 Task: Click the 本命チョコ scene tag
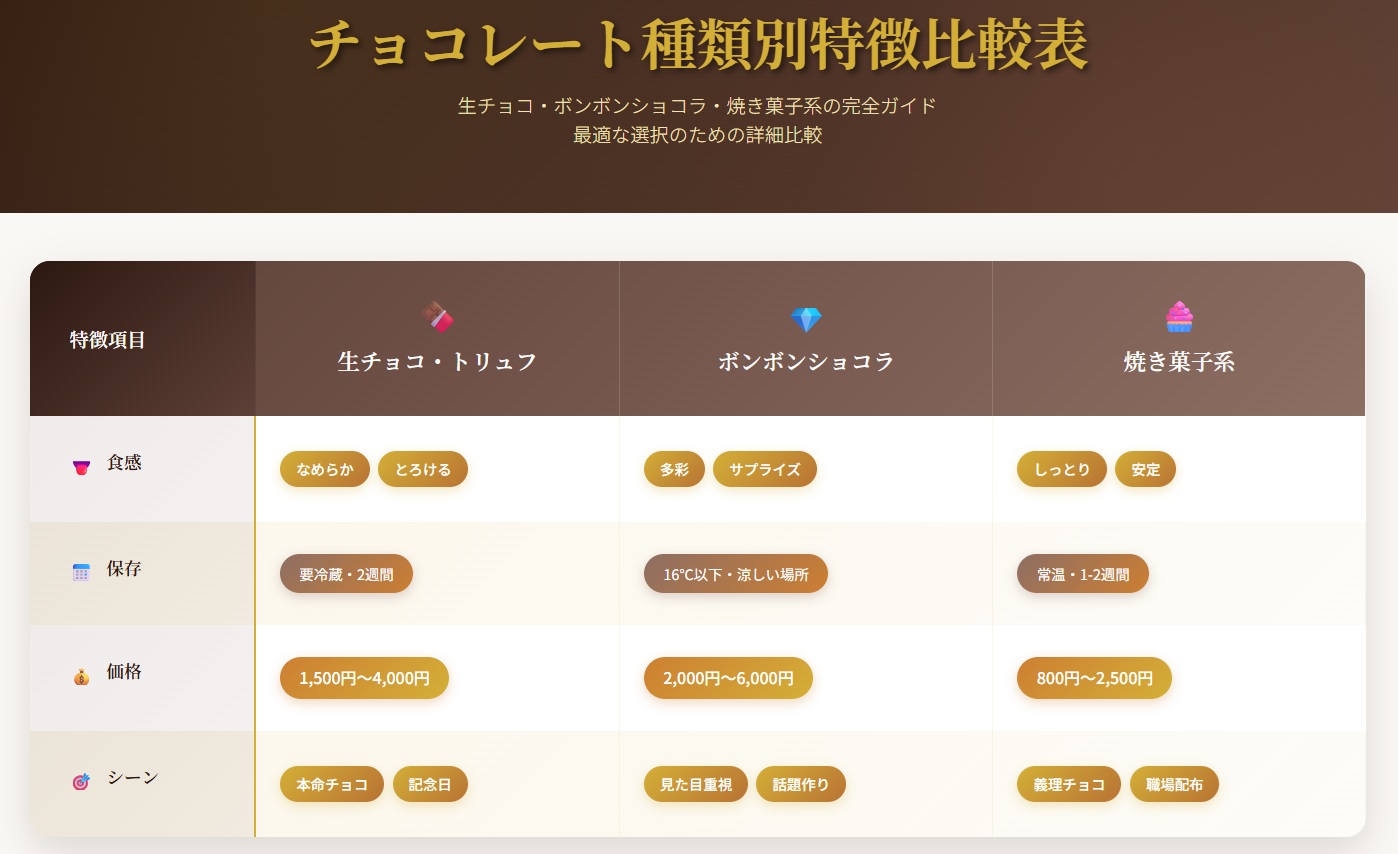tap(332, 784)
